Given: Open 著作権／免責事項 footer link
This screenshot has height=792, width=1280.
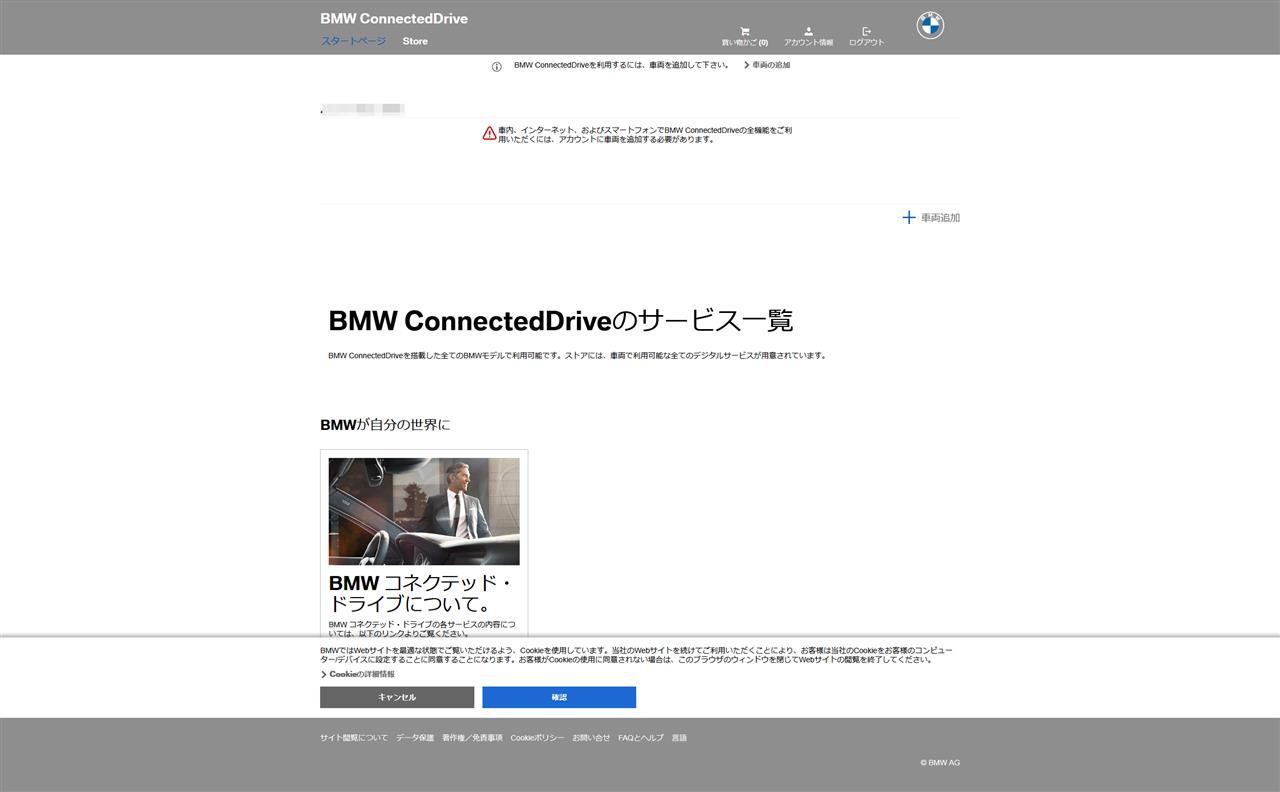Looking at the screenshot, I should coord(472,738).
